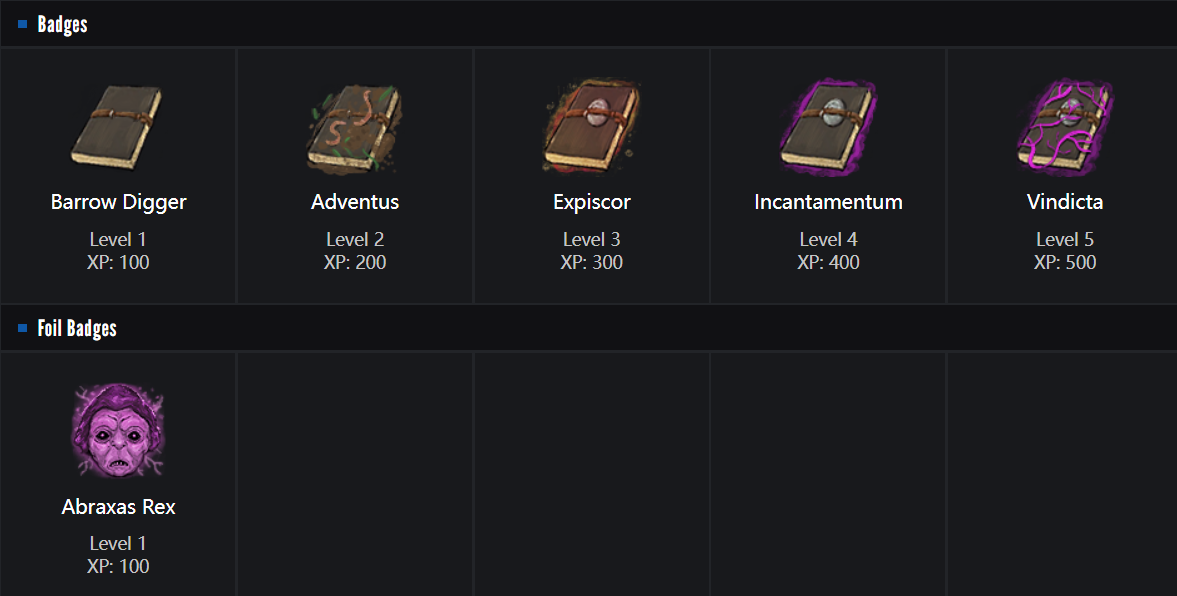
Task: Click the blue marker beside Foil Badges
Action: pos(23,328)
